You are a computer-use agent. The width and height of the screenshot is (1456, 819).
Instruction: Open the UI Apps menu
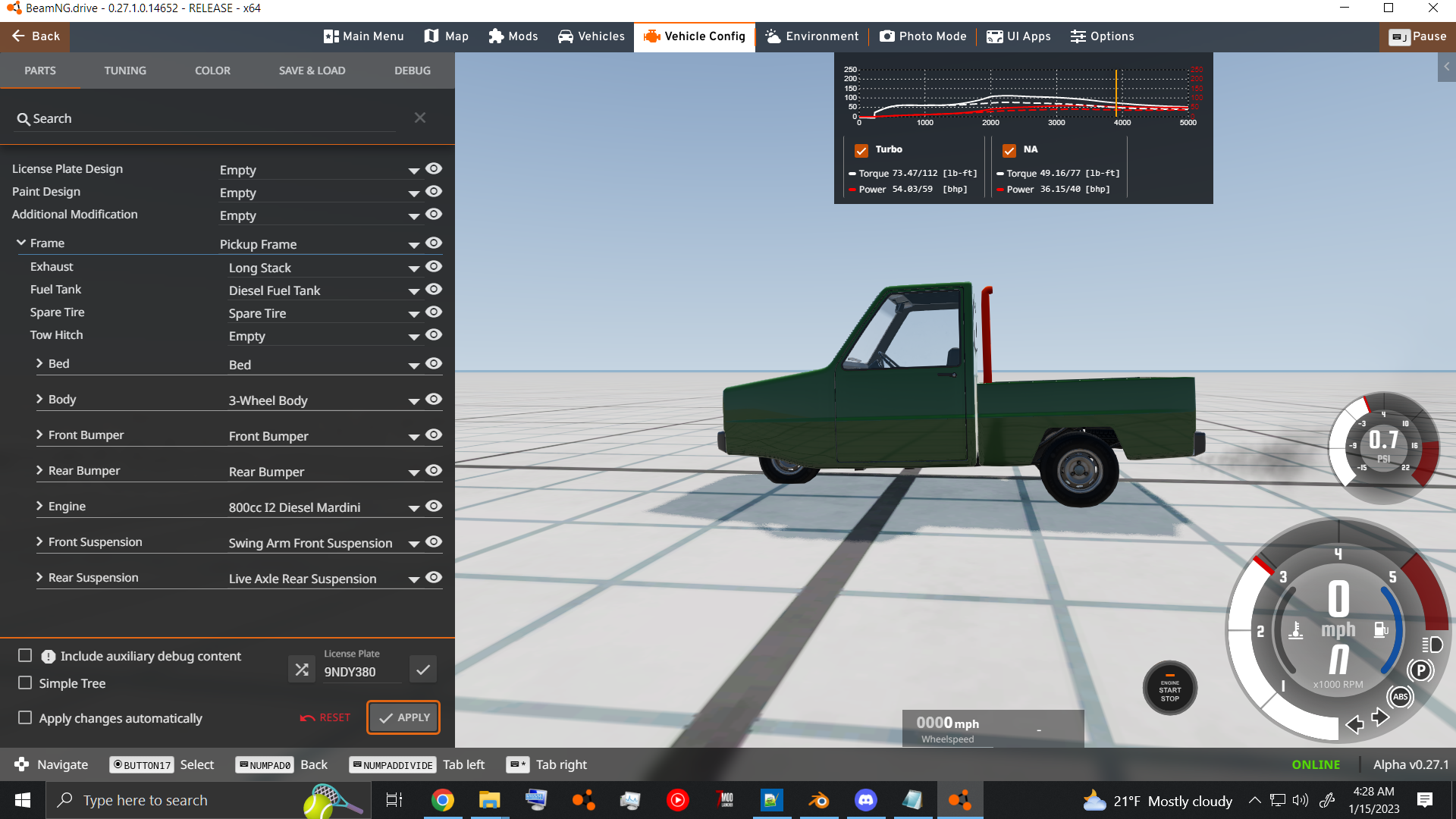click(1018, 36)
